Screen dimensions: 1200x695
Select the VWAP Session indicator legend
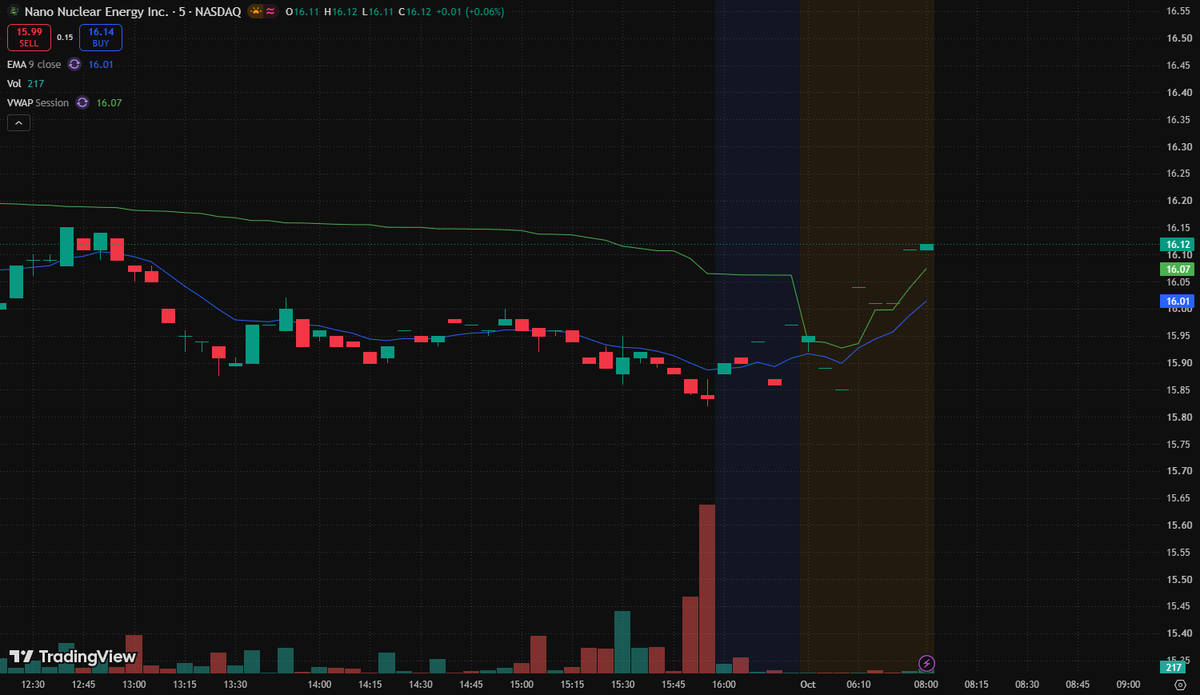(38, 103)
